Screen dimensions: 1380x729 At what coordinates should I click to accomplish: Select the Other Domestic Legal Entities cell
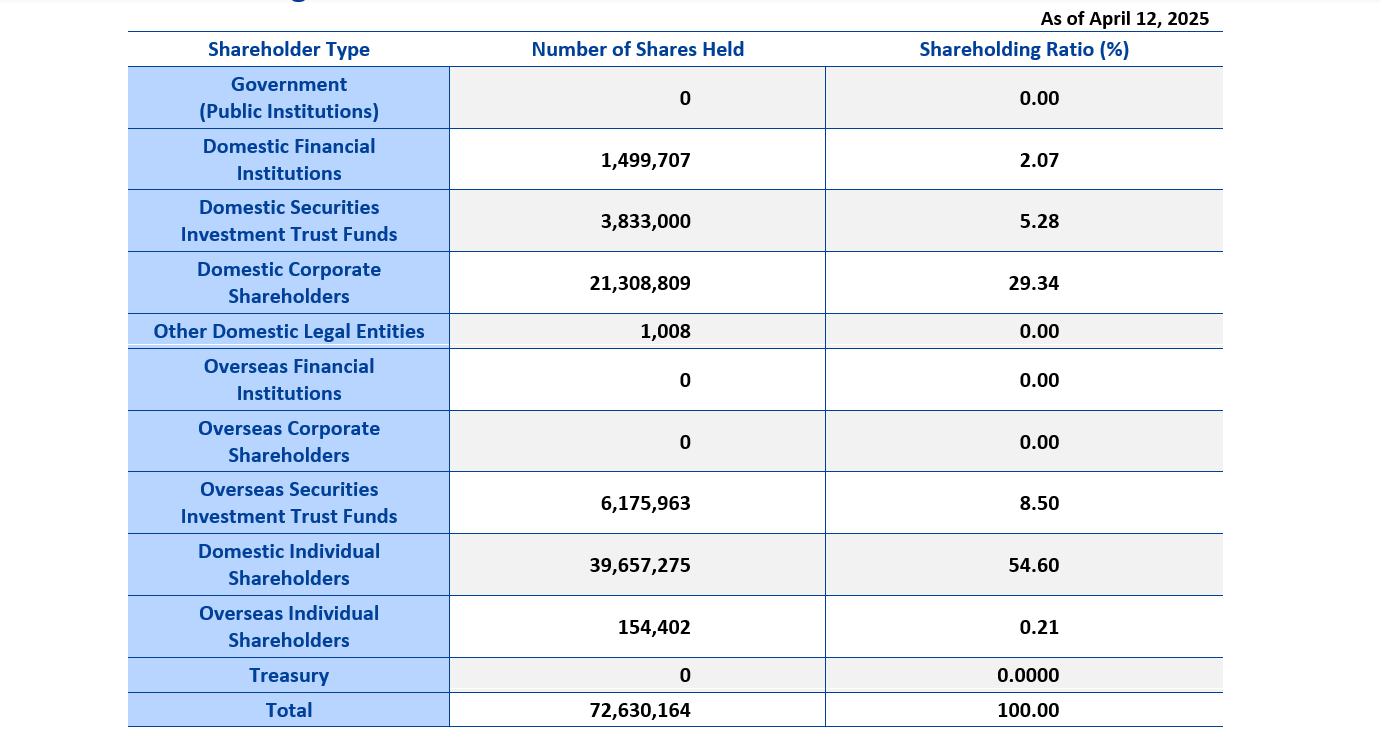[x=288, y=331]
